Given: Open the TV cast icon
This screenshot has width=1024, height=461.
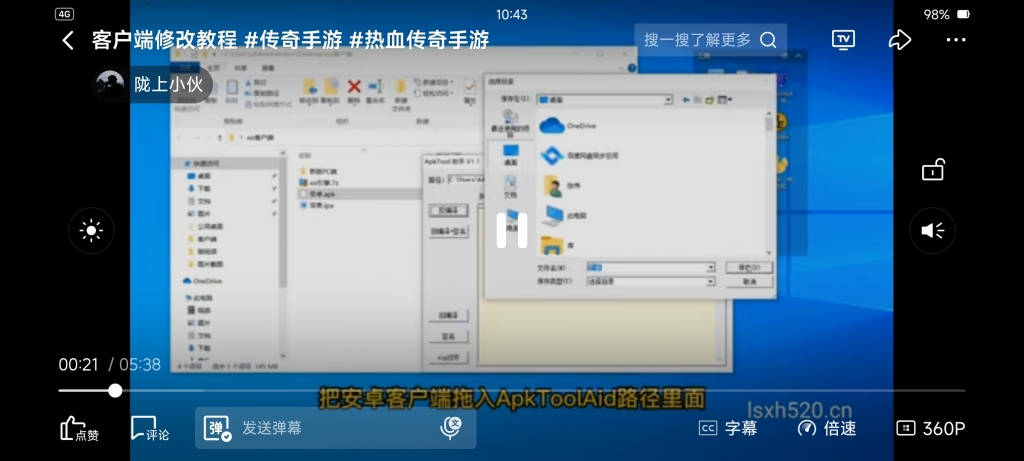Looking at the screenshot, I should coord(843,40).
